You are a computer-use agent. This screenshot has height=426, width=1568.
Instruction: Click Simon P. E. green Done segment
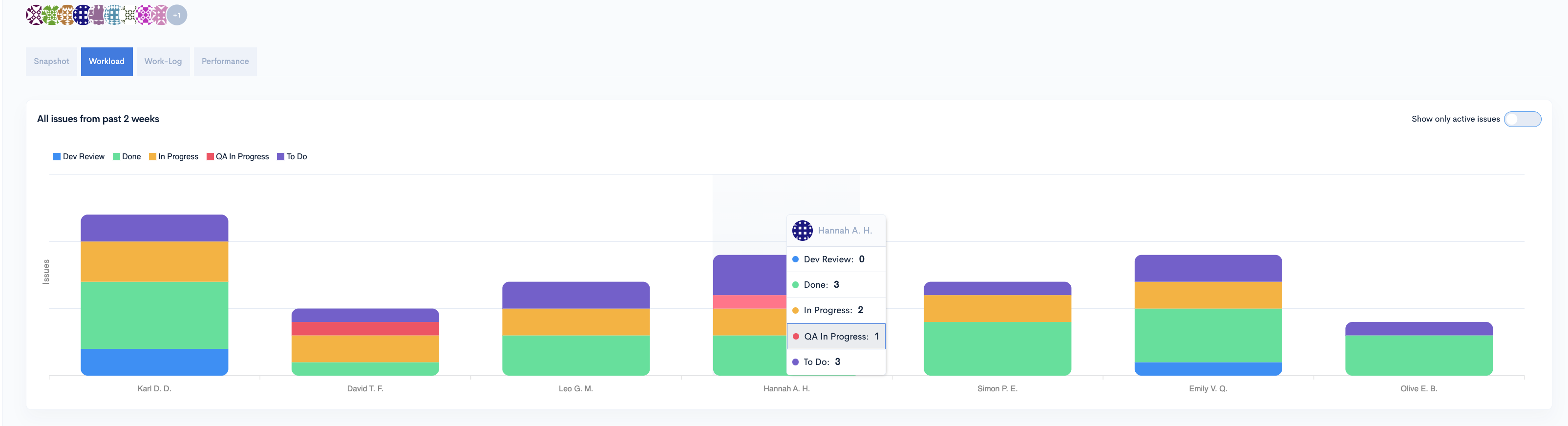tap(997, 349)
